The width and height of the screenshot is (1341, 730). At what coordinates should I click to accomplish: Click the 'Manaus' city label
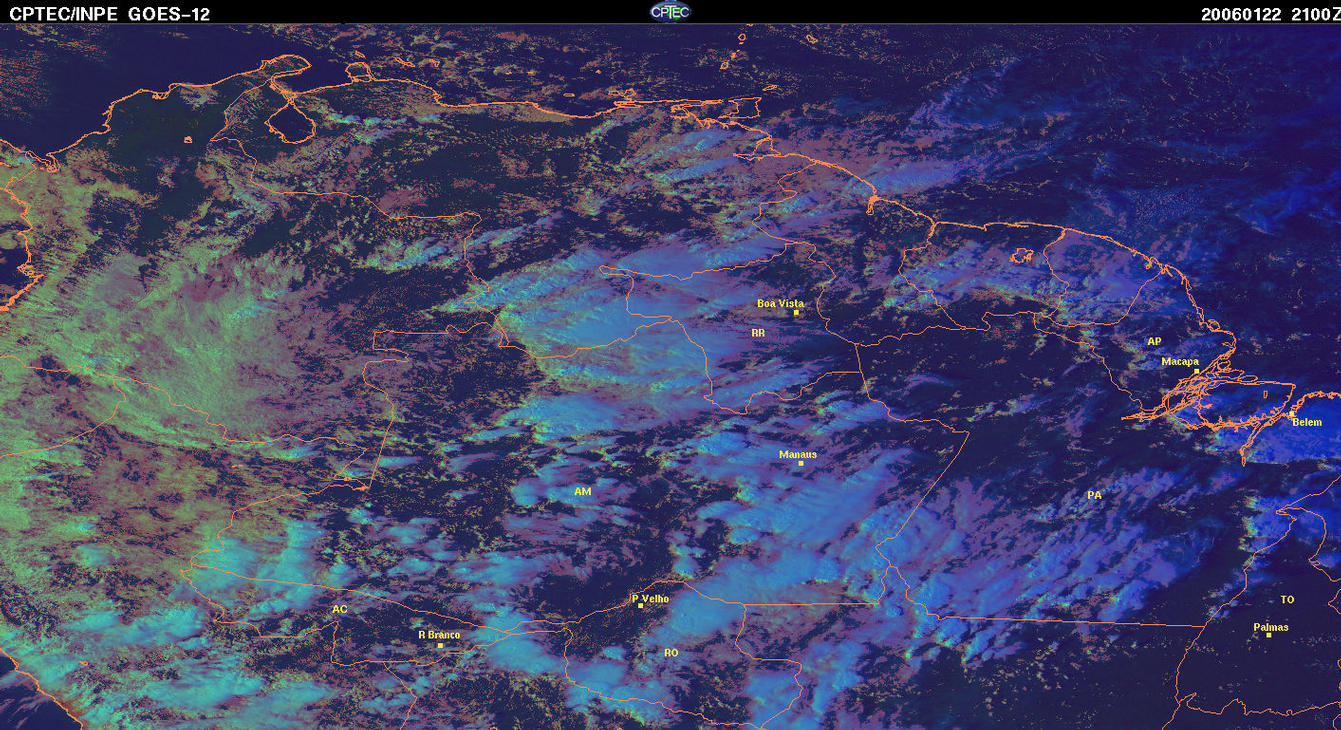pyautogui.click(x=798, y=454)
